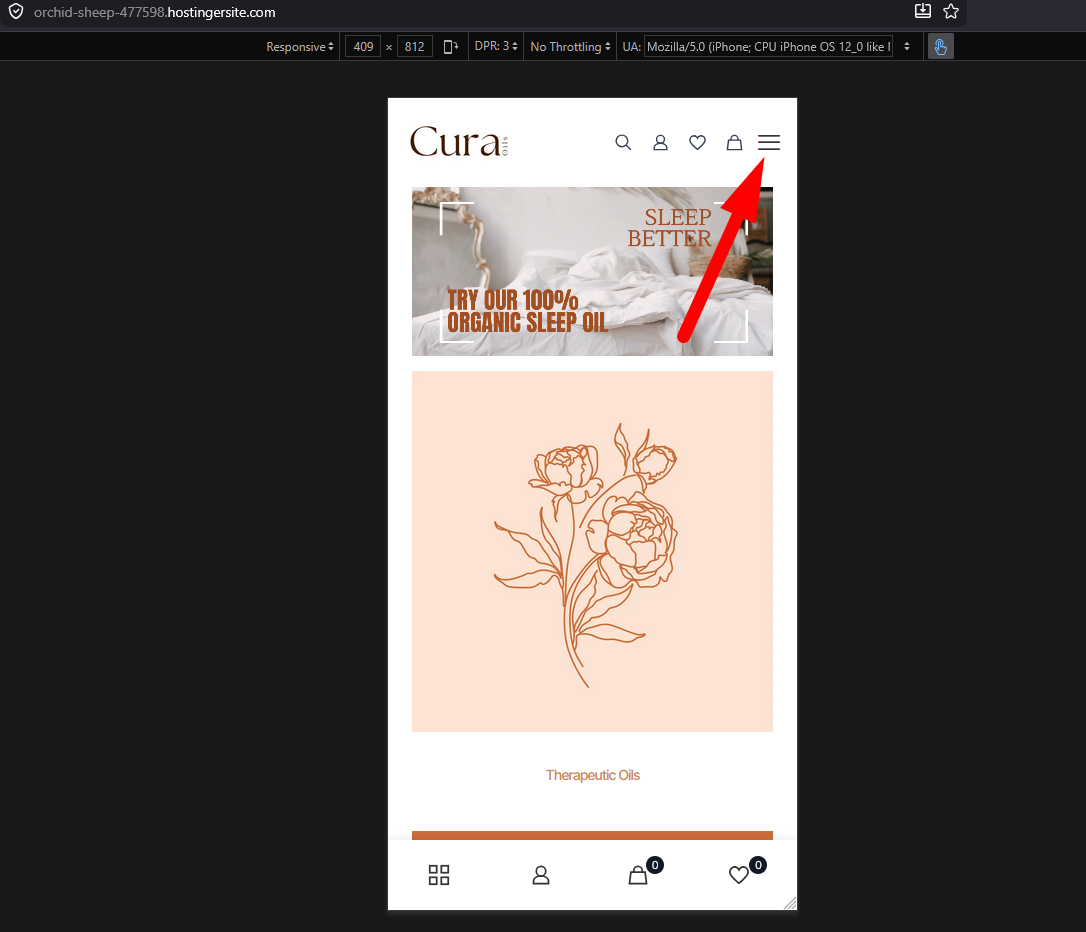
Task: Open the shopping bag icon in header
Action: [734, 143]
